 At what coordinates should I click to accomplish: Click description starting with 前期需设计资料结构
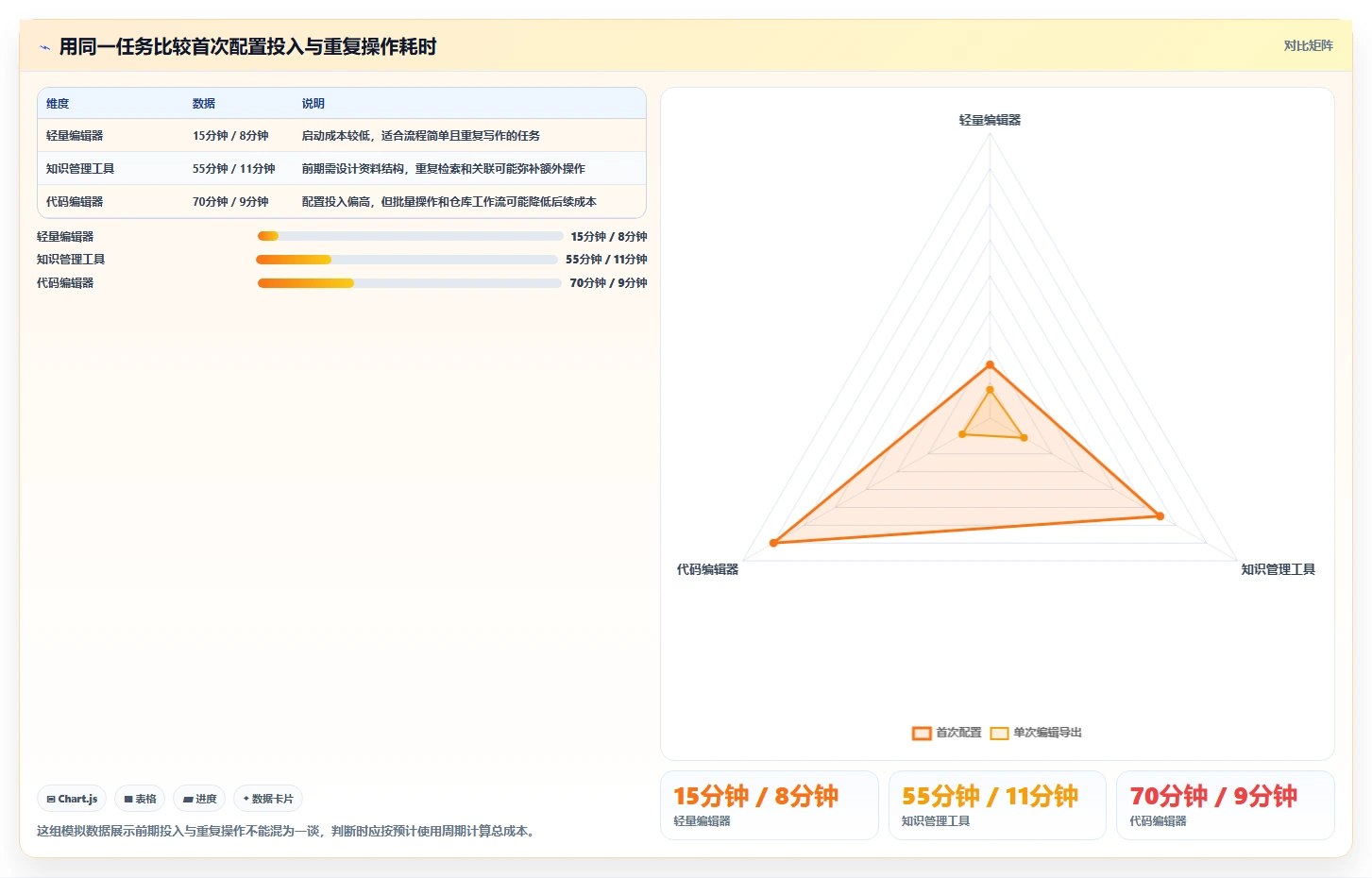444,169
